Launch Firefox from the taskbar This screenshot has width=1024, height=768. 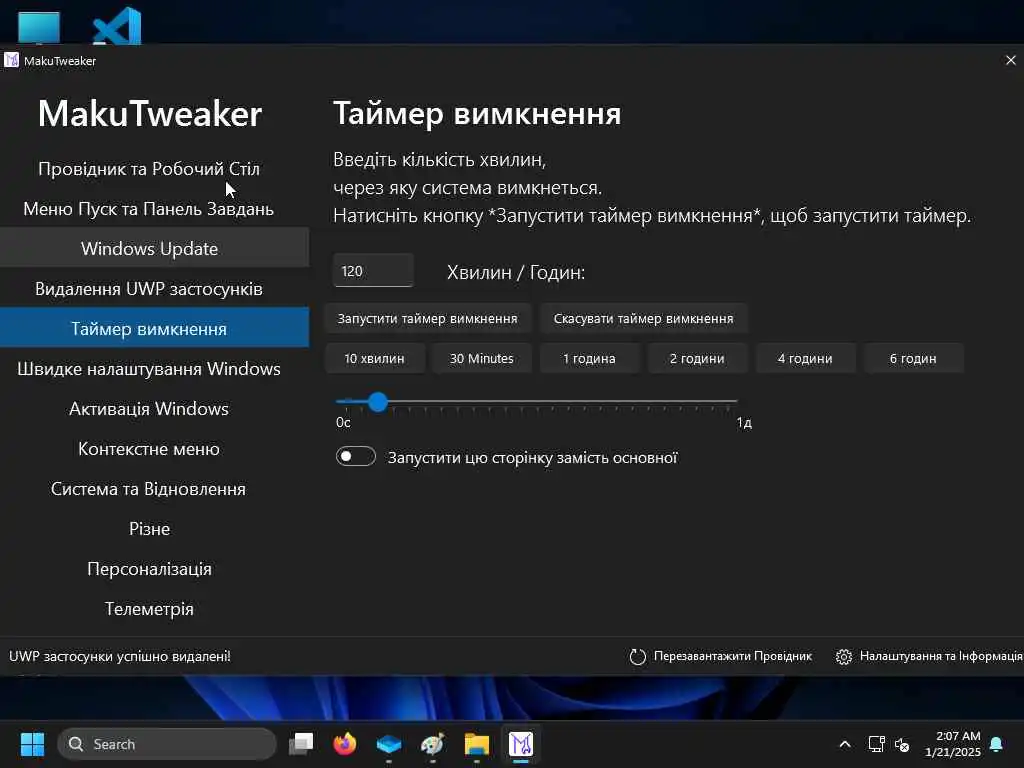click(345, 744)
